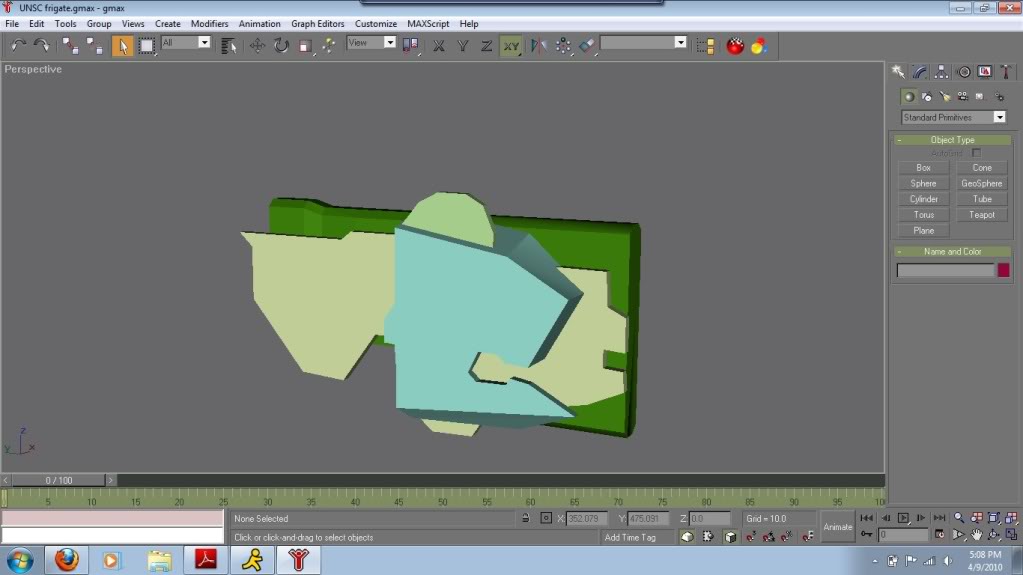Restrict transform to Z axis

point(487,46)
